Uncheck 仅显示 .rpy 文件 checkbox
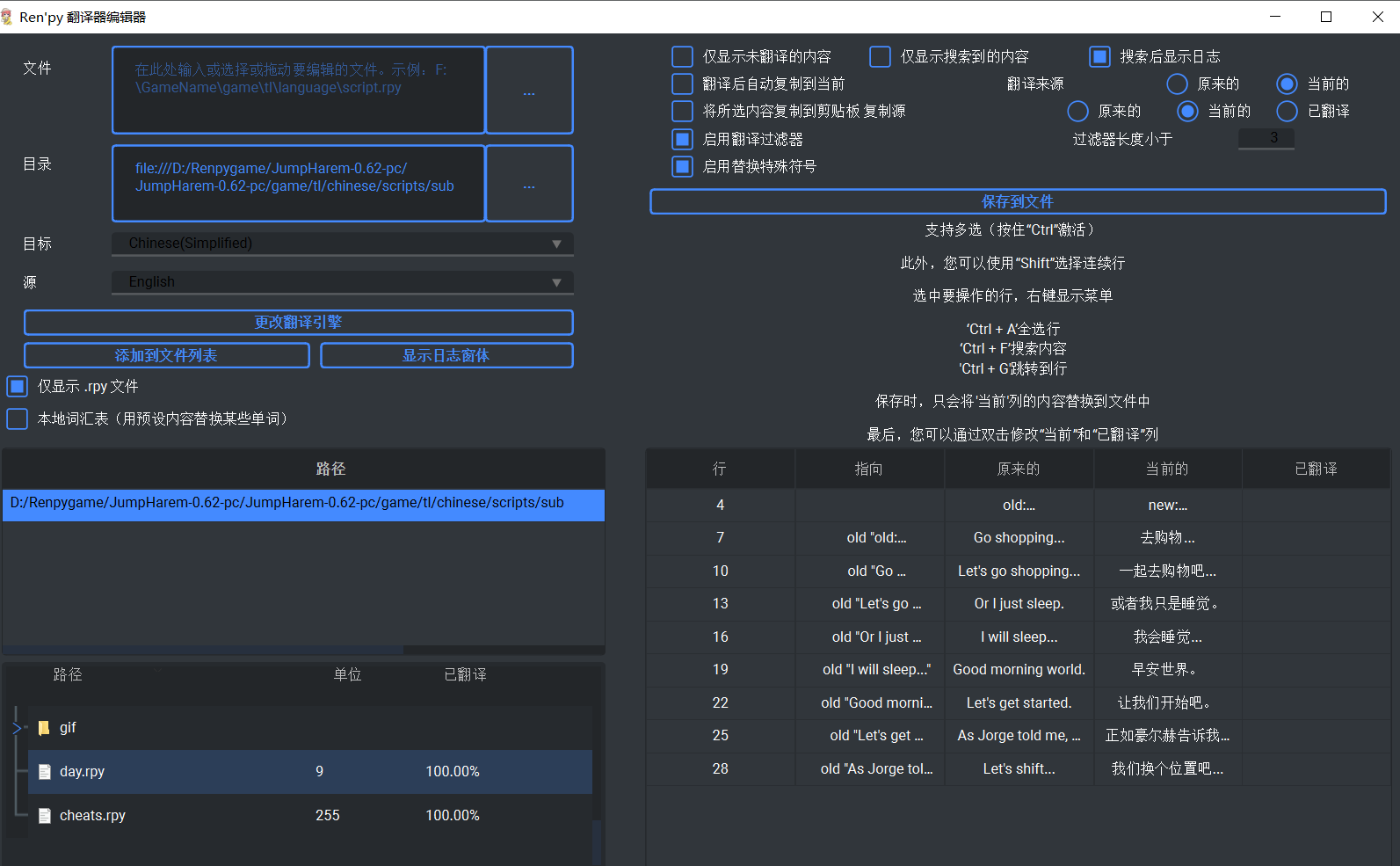Image resolution: width=1400 pixels, height=866 pixels. tap(17, 386)
